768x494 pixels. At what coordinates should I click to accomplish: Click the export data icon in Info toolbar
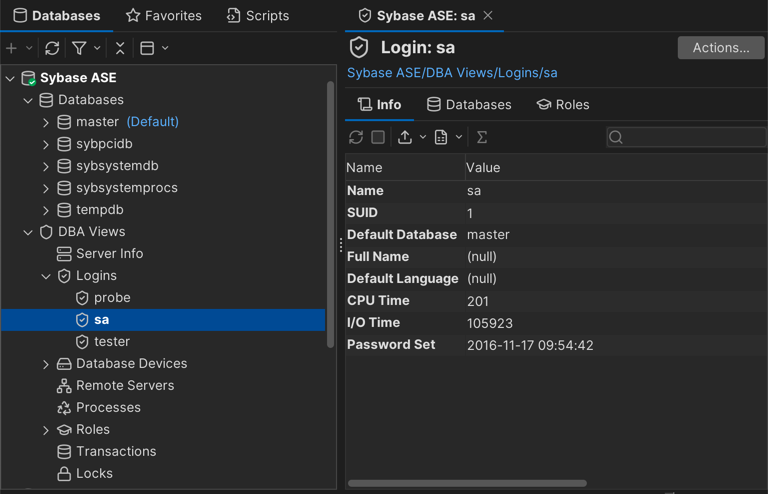coord(405,137)
